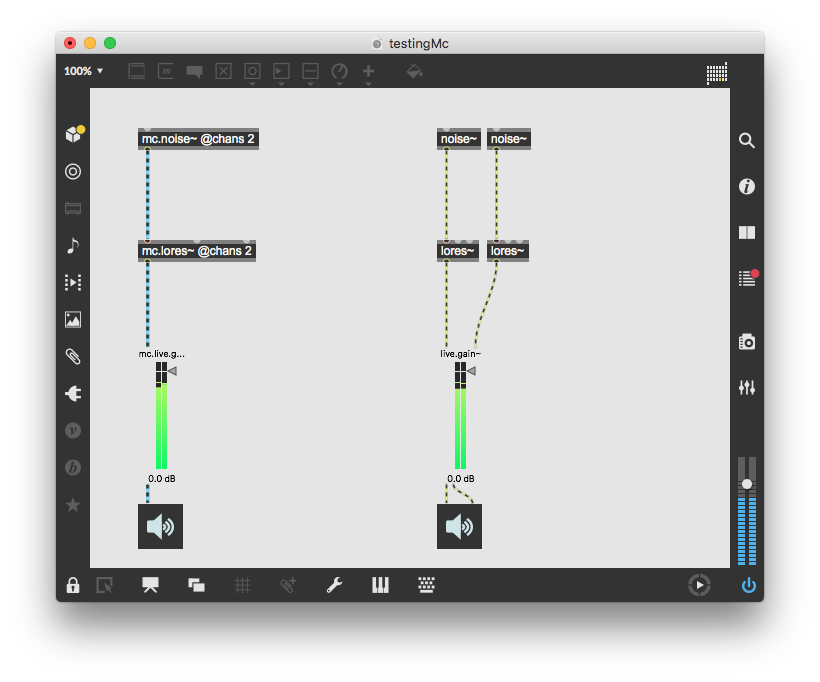Toggle audio on with the power button
The image size is (820, 682).
coord(748,585)
